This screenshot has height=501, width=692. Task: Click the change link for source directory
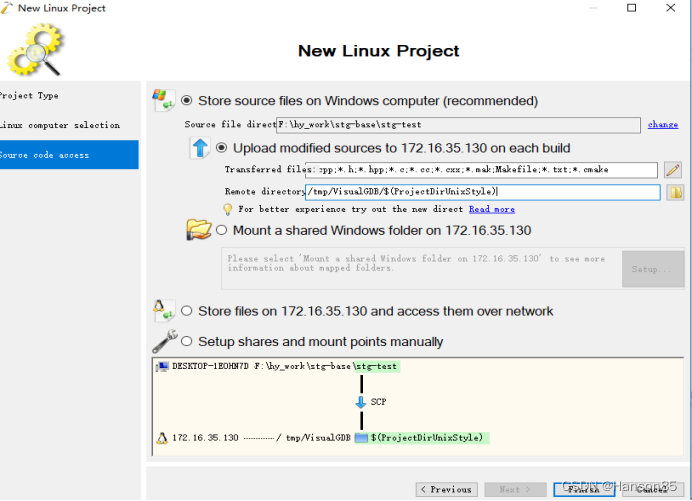[662, 124]
